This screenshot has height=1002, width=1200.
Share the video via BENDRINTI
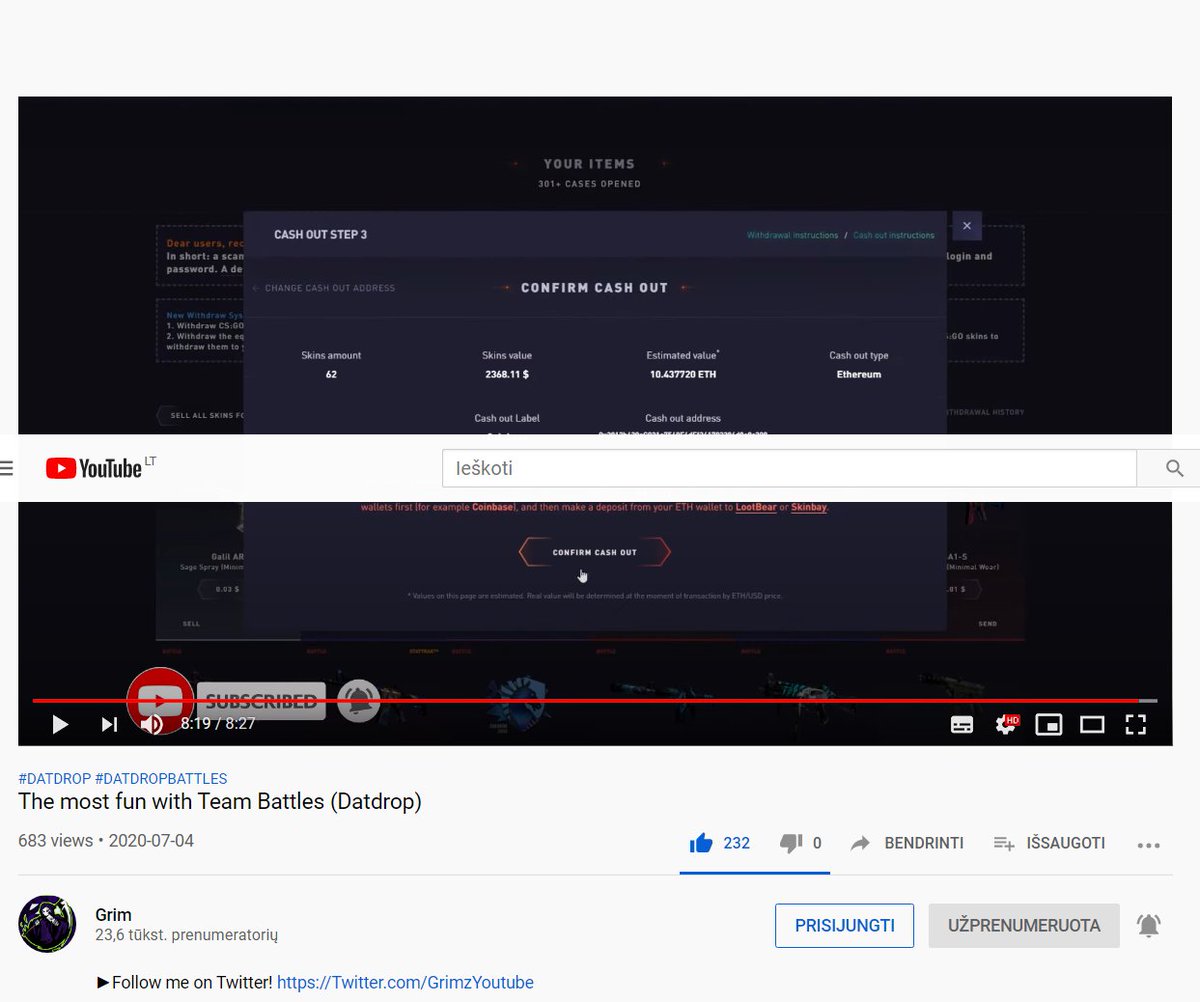click(907, 843)
